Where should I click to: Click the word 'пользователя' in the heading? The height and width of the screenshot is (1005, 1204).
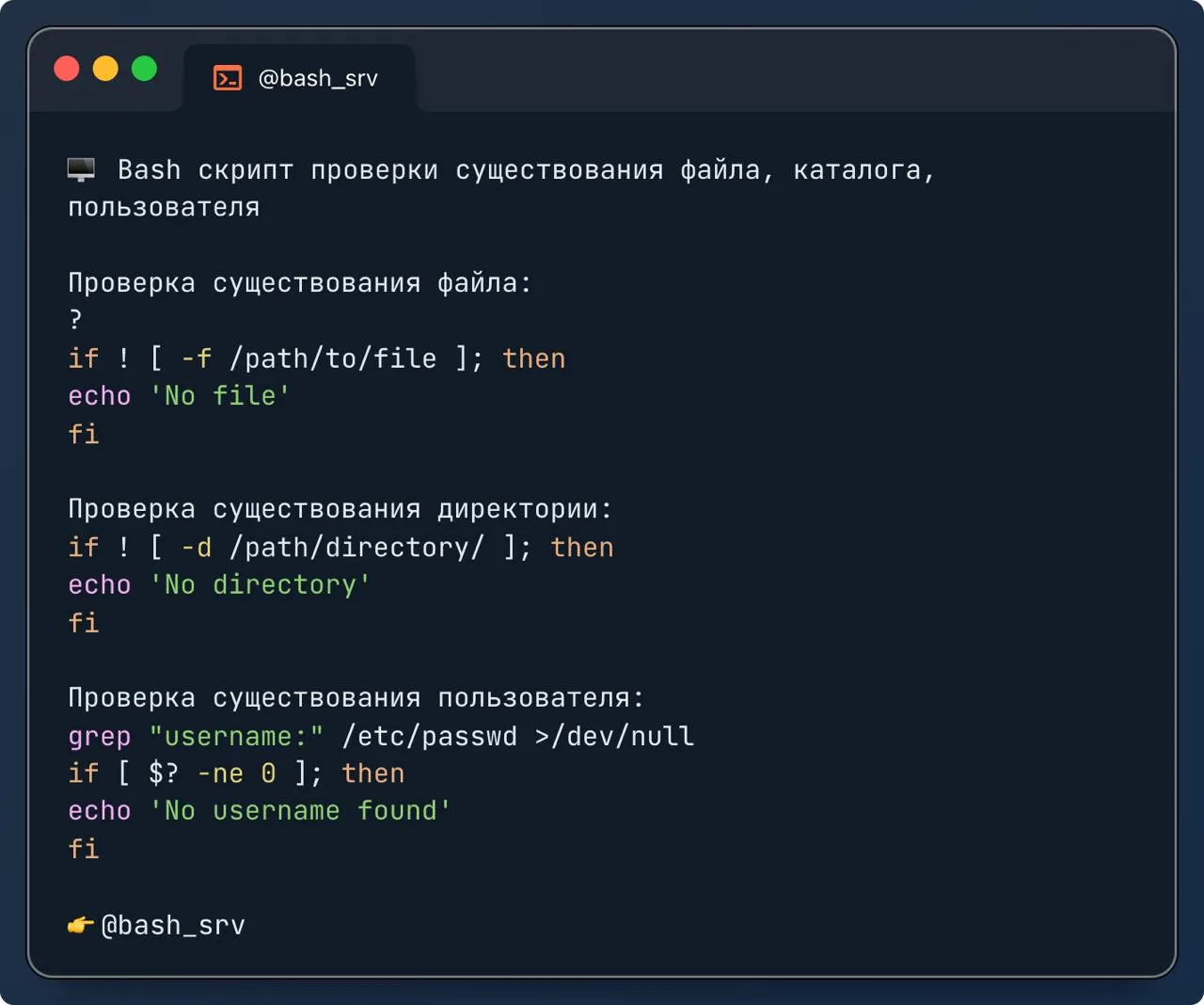pos(164,208)
